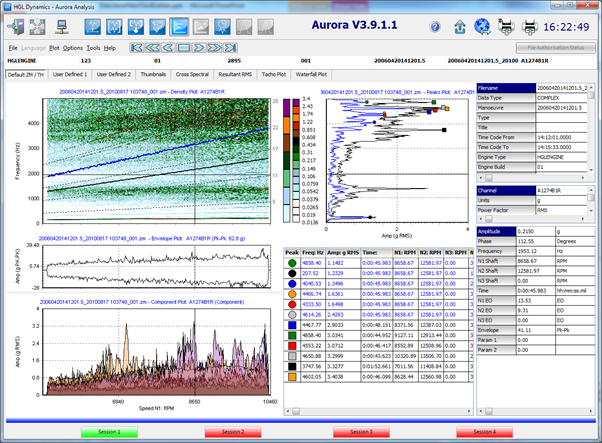Image resolution: width=602 pixels, height=443 pixels.
Task: Click the blue help question mark icon
Action: tap(435, 26)
